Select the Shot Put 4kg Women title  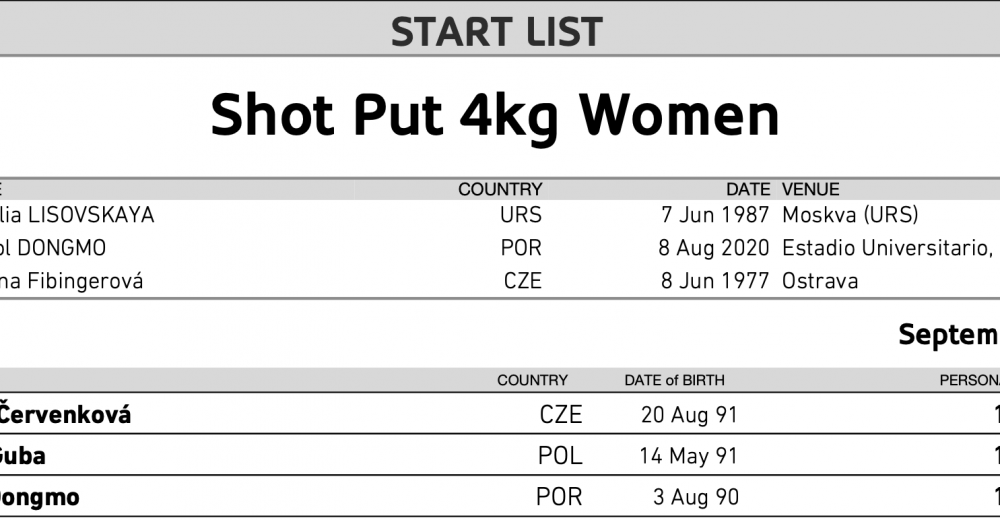[x=495, y=115]
